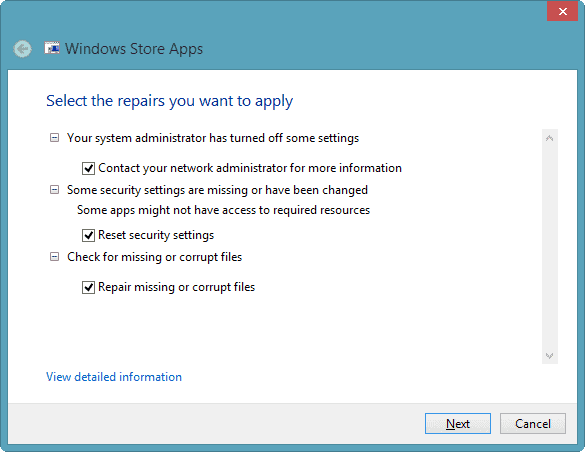Viewport: 585px width, 452px height.
Task: Collapse the security settings missing section
Action: pos(54,190)
